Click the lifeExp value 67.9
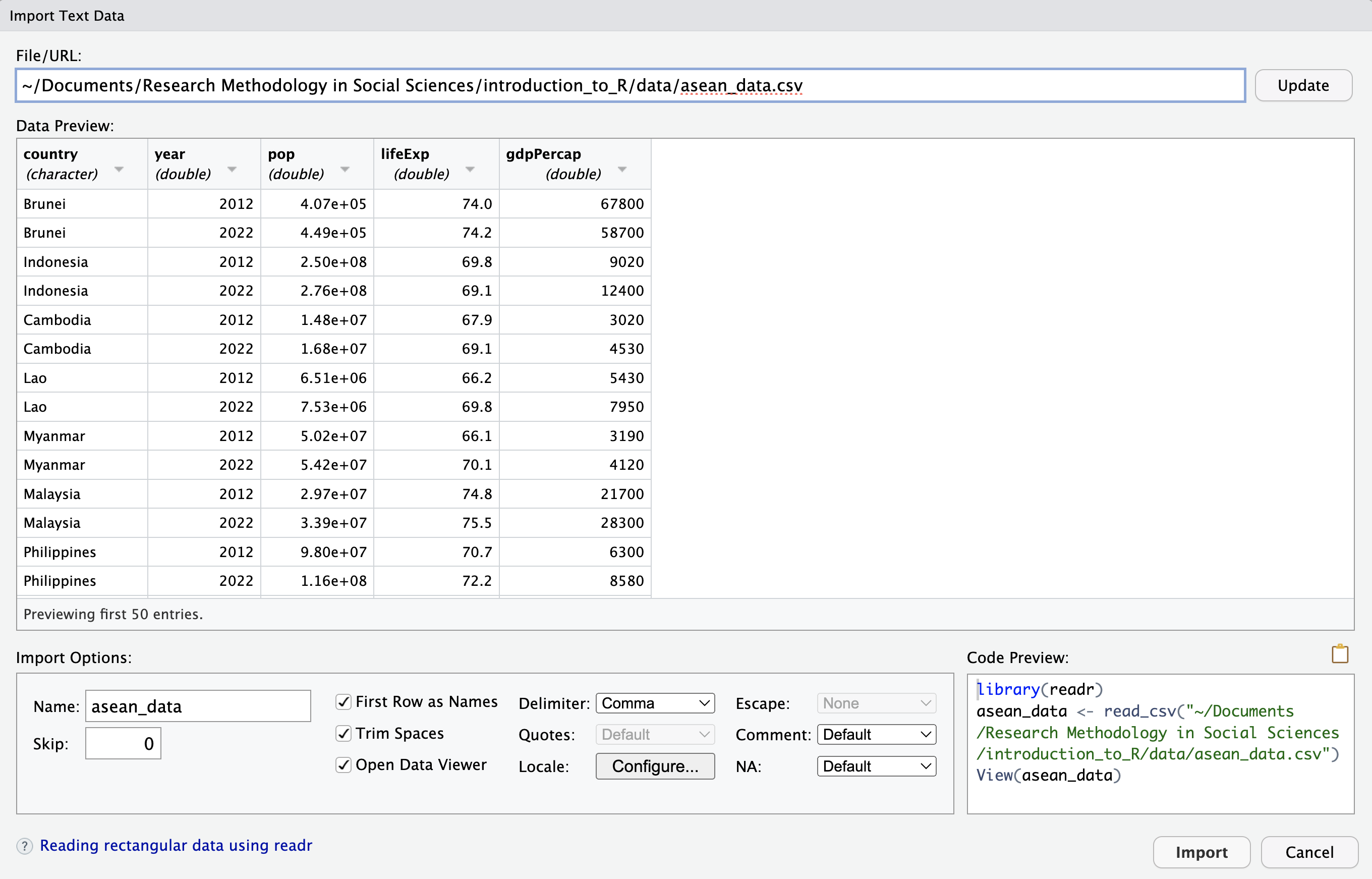1372x879 pixels. [476, 319]
